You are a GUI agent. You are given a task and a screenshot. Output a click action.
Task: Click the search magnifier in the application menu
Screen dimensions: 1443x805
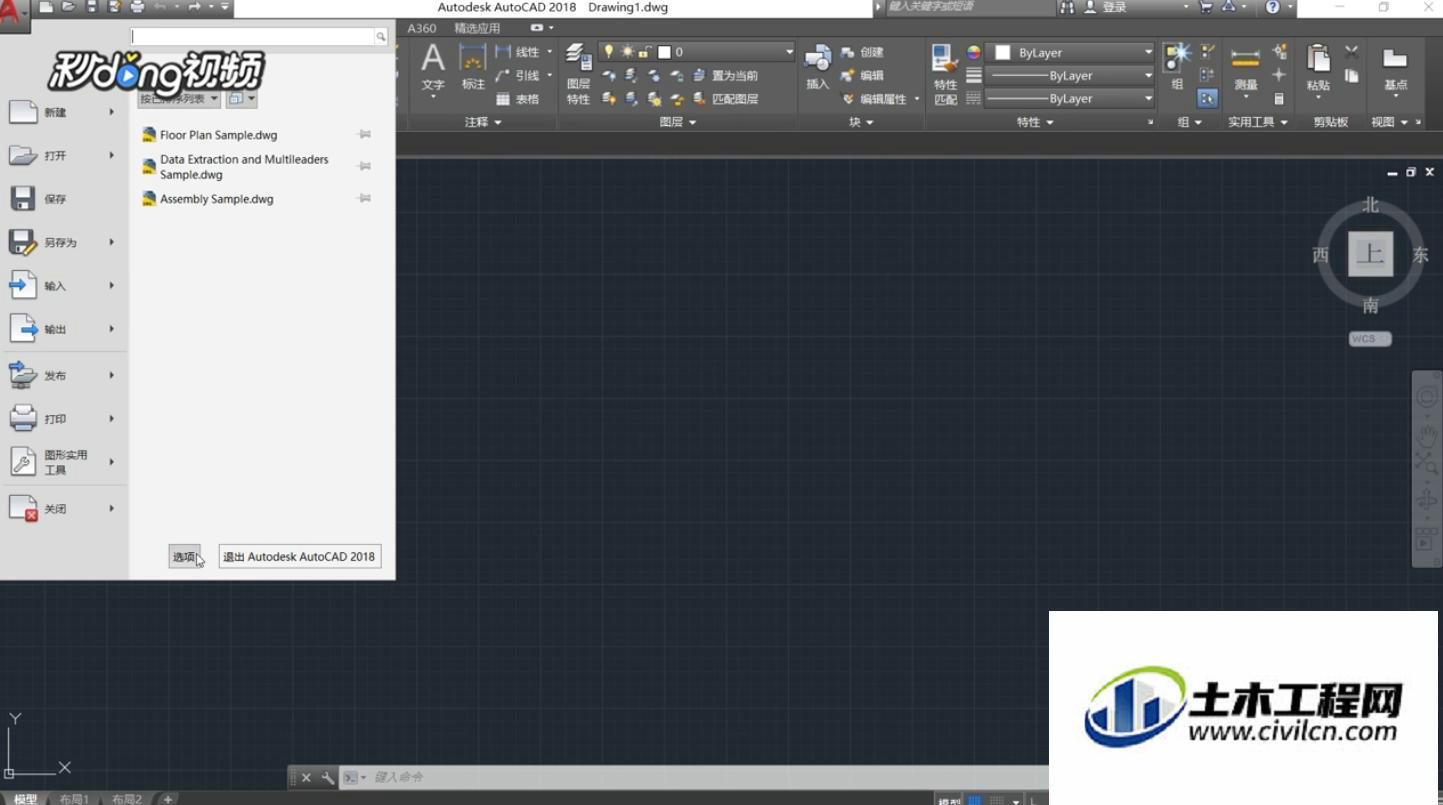[x=381, y=37]
